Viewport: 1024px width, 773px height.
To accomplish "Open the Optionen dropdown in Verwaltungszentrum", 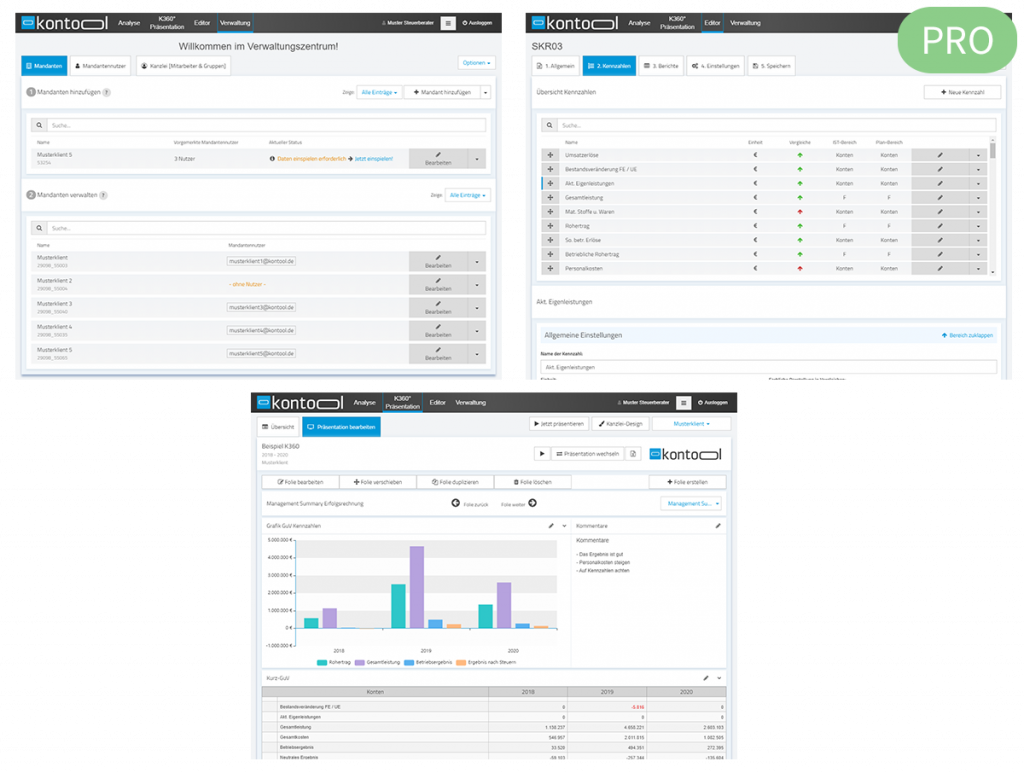I will [475, 62].
